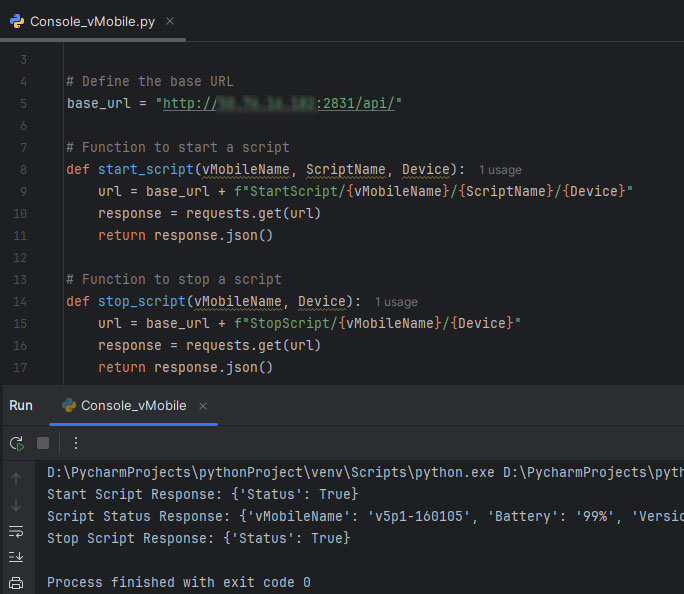Click the ScriptName parameter on line 8
This screenshot has width=684, height=594.
[345, 169]
